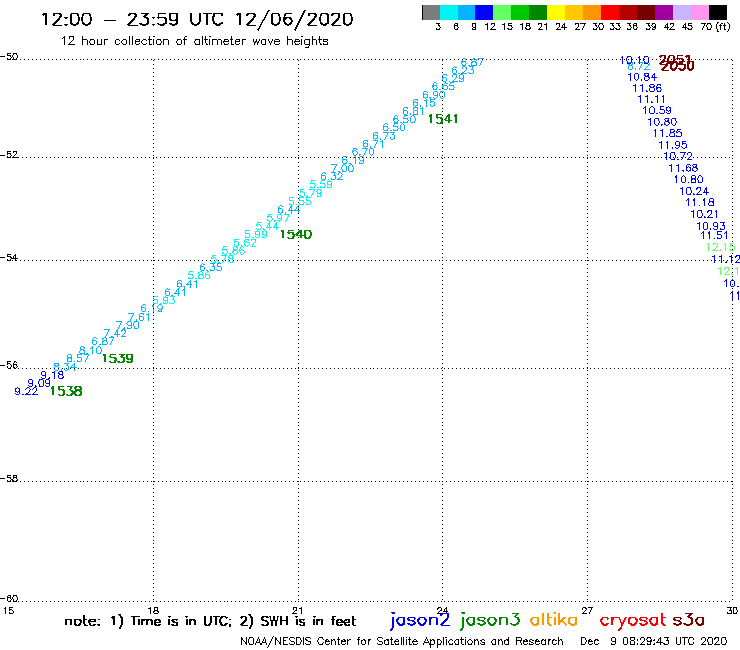
Task: Click pass number 1540
Action: tap(296, 235)
